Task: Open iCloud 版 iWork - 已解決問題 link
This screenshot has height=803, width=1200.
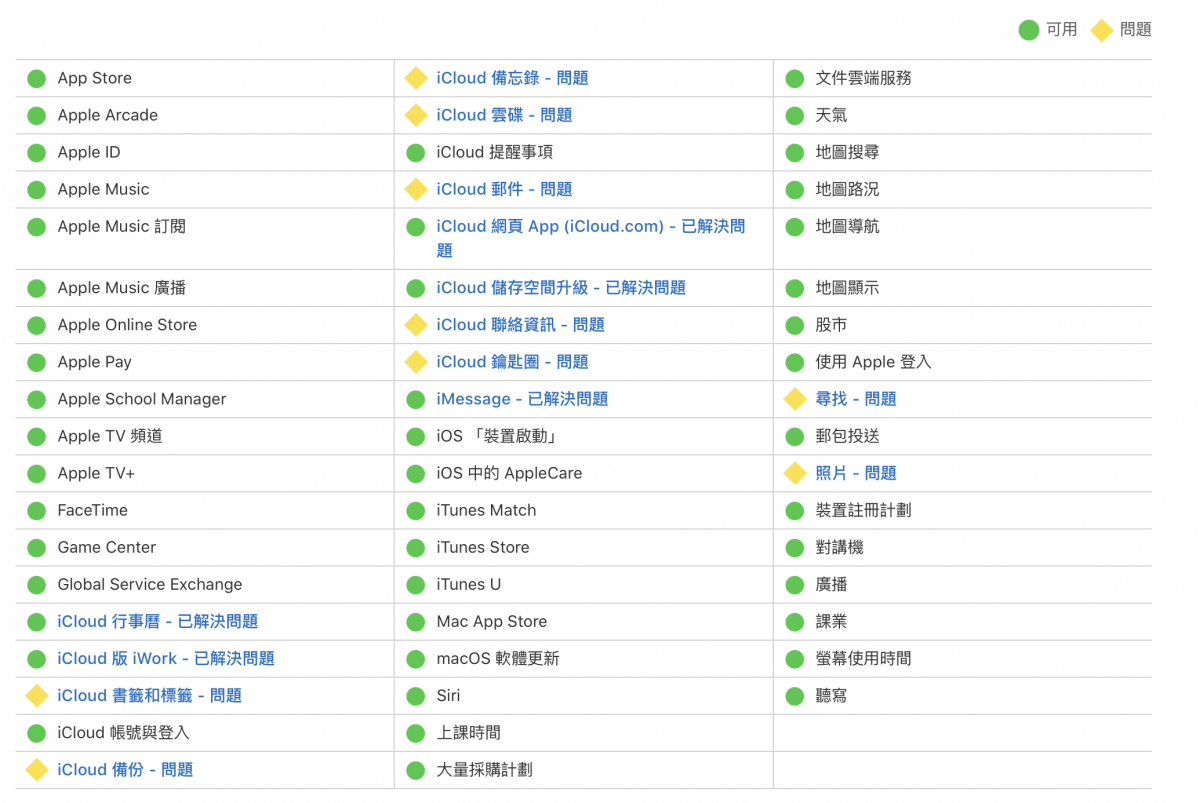Action: click(166, 658)
